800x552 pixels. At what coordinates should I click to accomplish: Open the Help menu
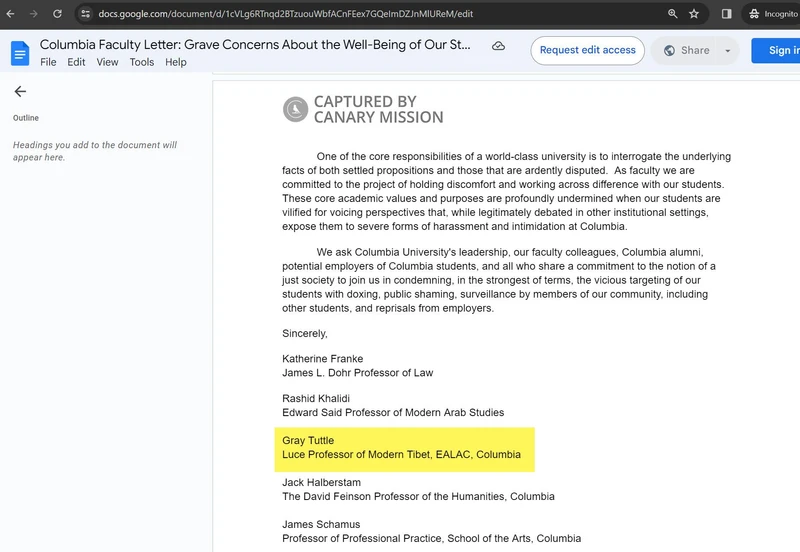point(176,62)
